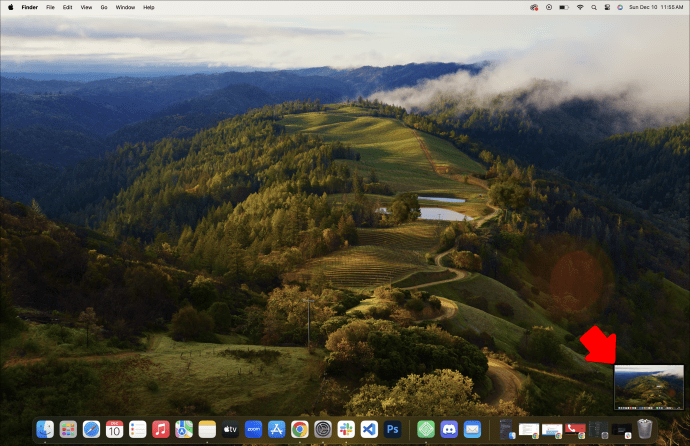Image resolution: width=690 pixels, height=446 pixels.
Task: Open the Notes app
Action: tap(207, 429)
